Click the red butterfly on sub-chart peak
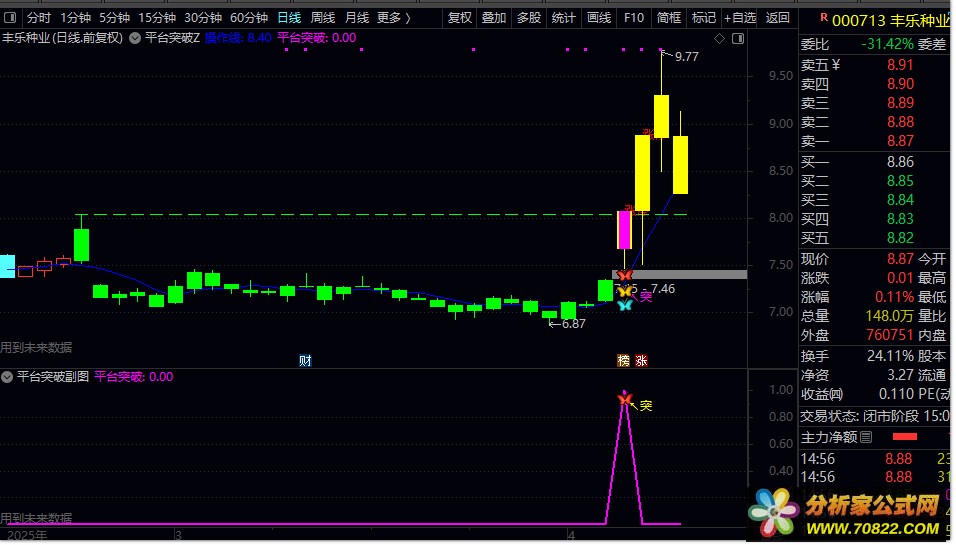The width and height of the screenshot is (956, 545). 624,399
